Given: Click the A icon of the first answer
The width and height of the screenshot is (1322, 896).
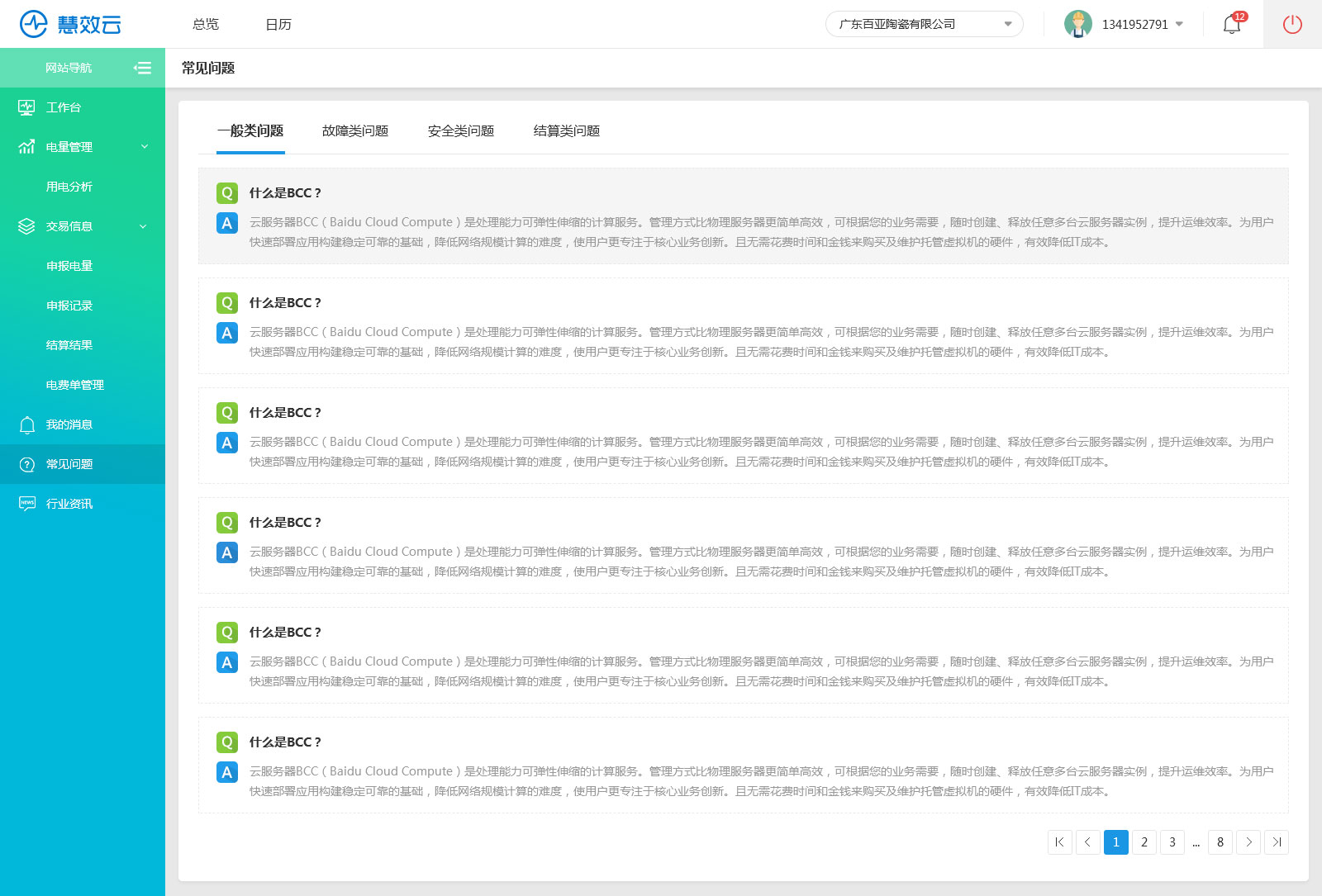Looking at the screenshot, I should click(x=227, y=223).
